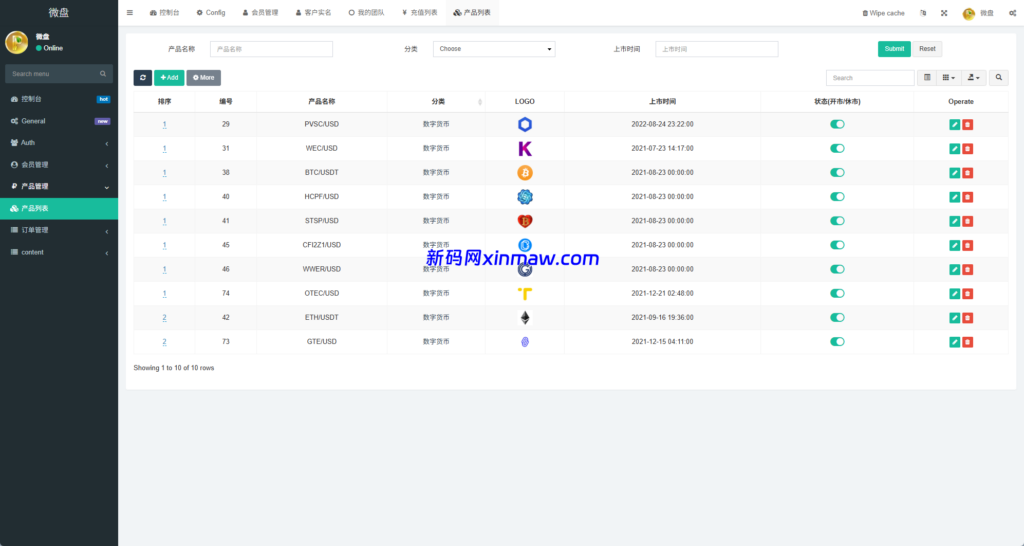Click the Ethereum logo of ETH/USDT
The width and height of the screenshot is (1024, 546).
point(524,317)
